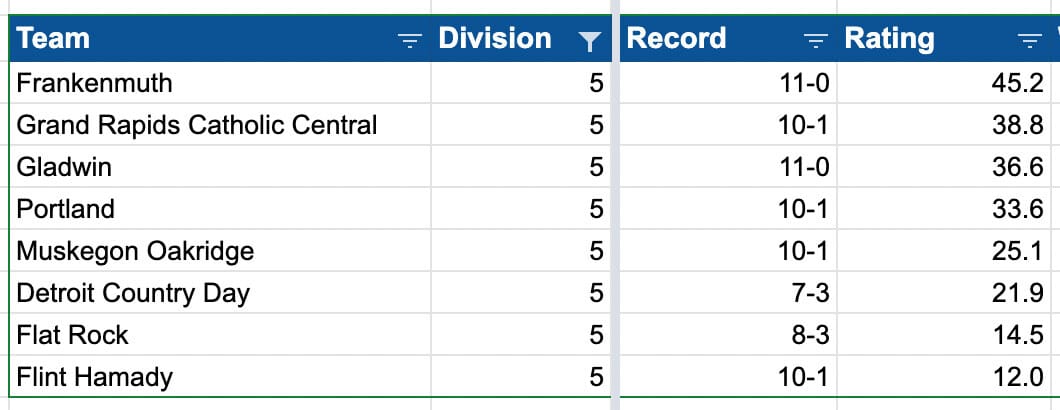Select Portland's division value cell

coord(521,208)
